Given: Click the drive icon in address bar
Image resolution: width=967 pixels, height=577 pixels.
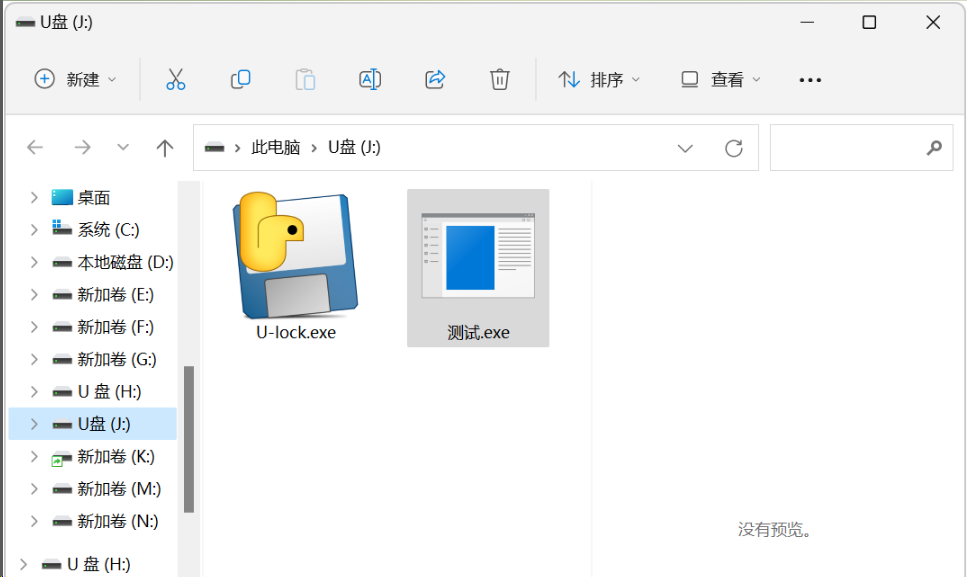Looking at the screenshot, I should point(214,147).
